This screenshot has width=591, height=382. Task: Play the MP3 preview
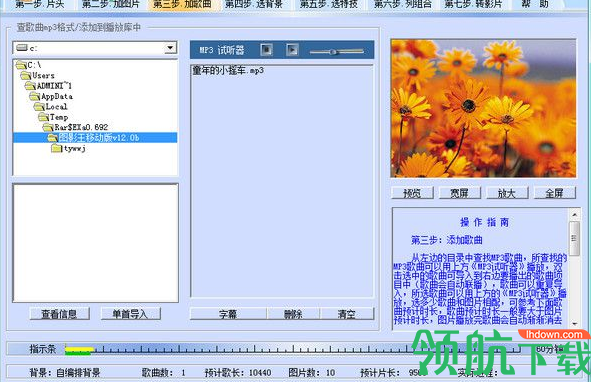point(292,49)
